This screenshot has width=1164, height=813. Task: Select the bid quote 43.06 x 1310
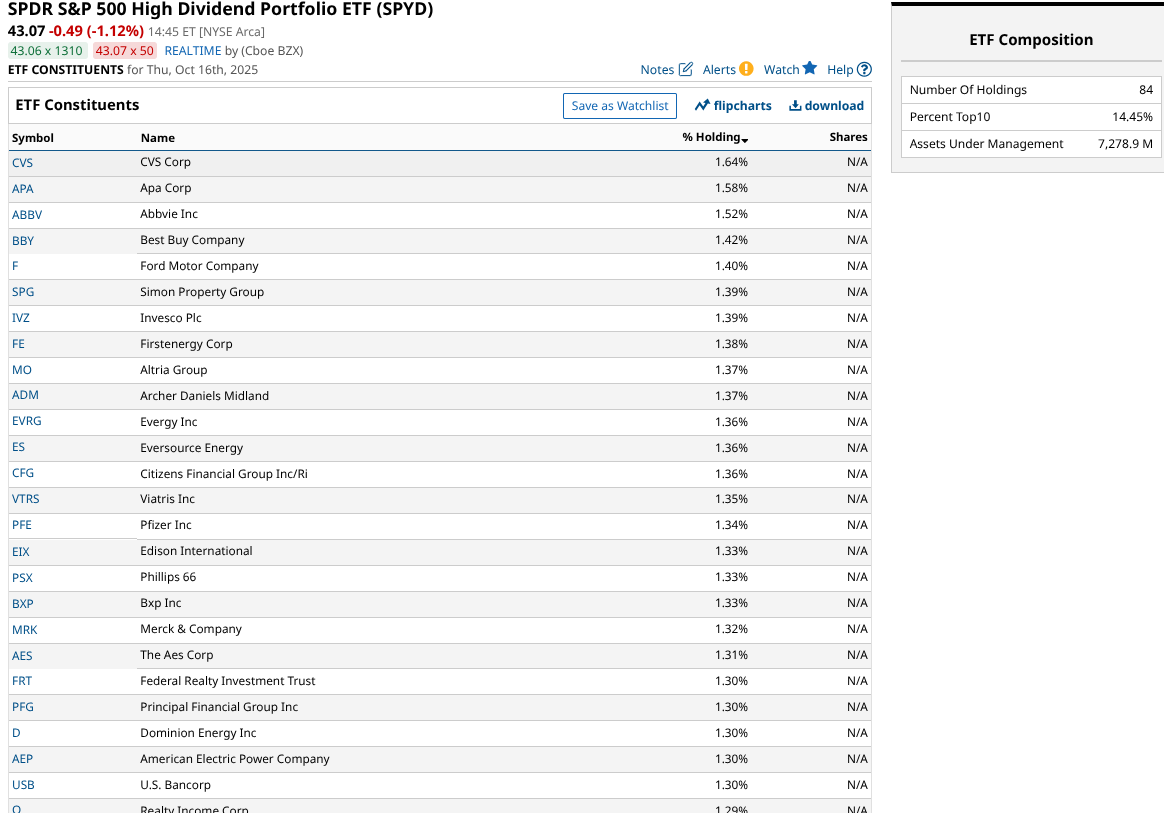pyautogui.click(x=47, y=50)
